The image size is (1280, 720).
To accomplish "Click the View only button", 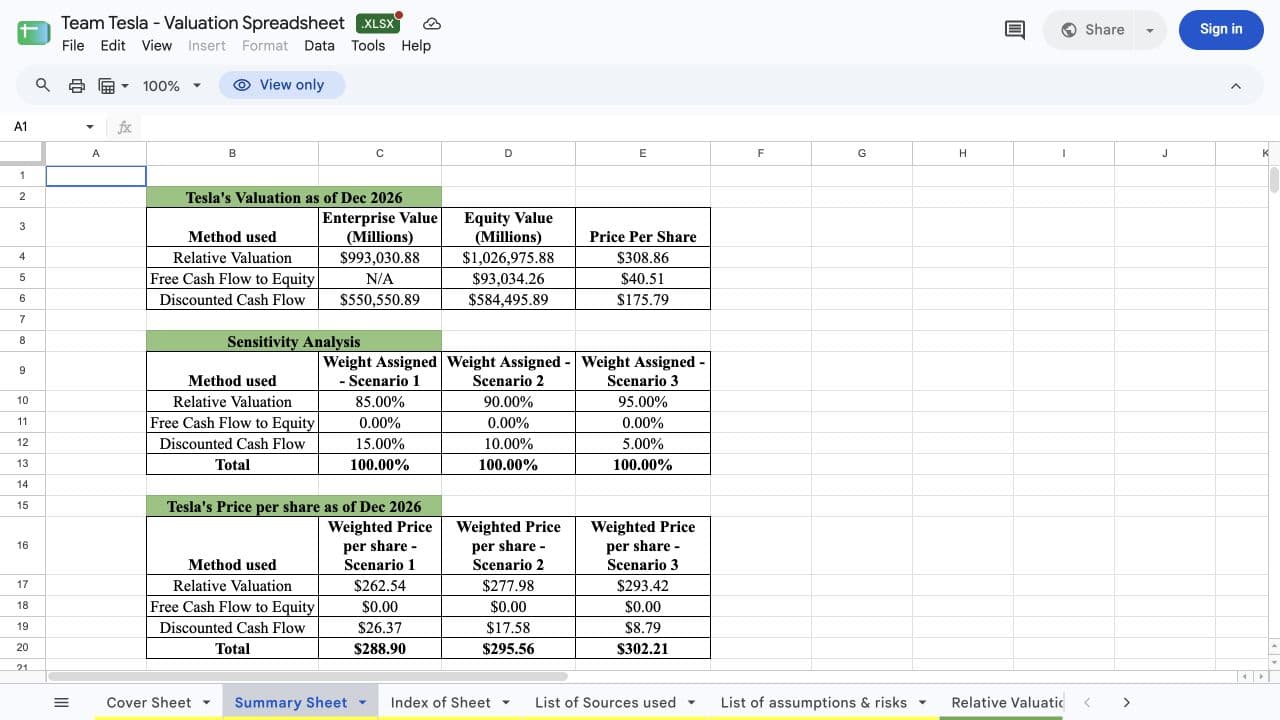I will tap(282, 85).
